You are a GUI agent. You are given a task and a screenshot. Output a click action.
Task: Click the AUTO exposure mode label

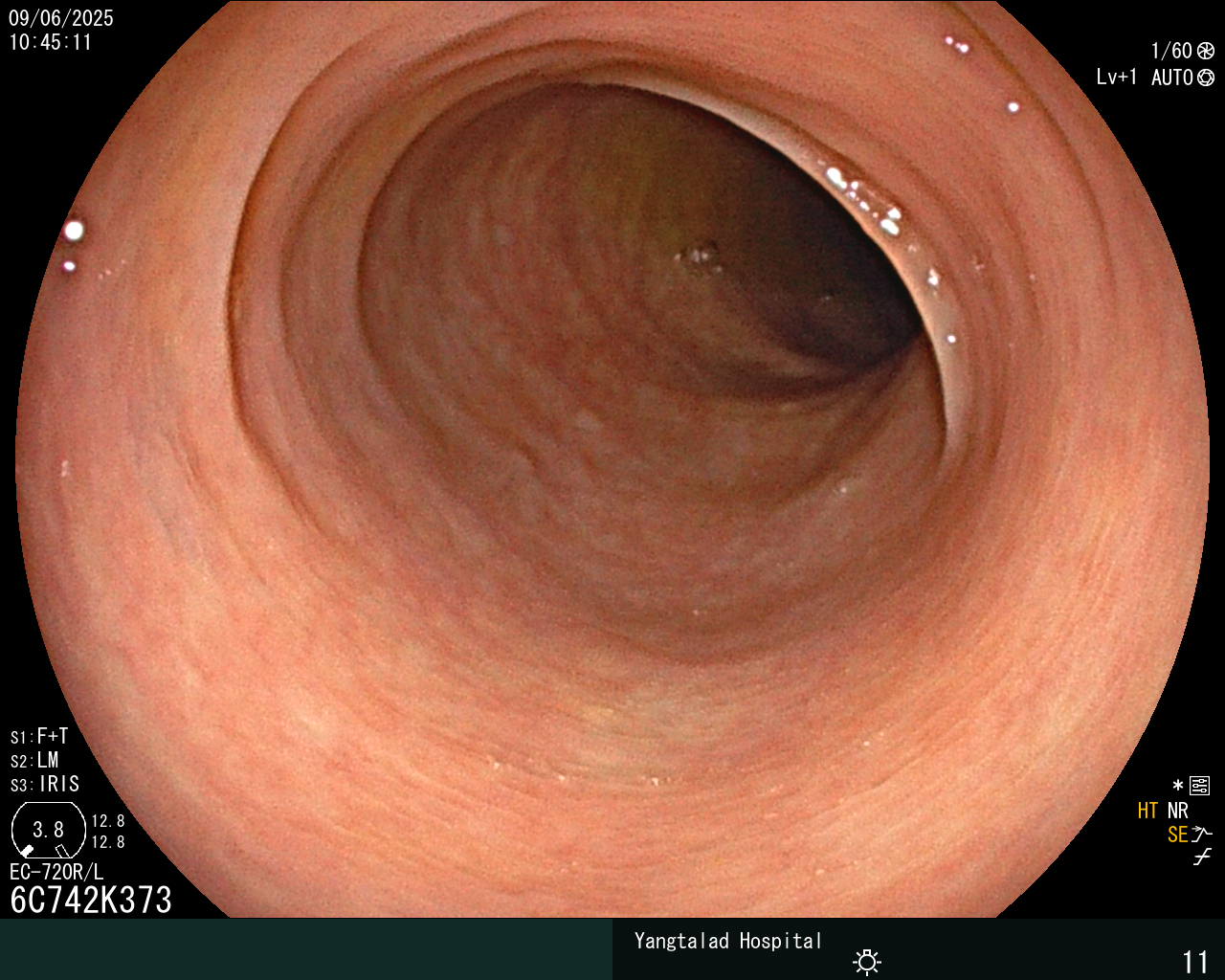(x=1172, y=78)
